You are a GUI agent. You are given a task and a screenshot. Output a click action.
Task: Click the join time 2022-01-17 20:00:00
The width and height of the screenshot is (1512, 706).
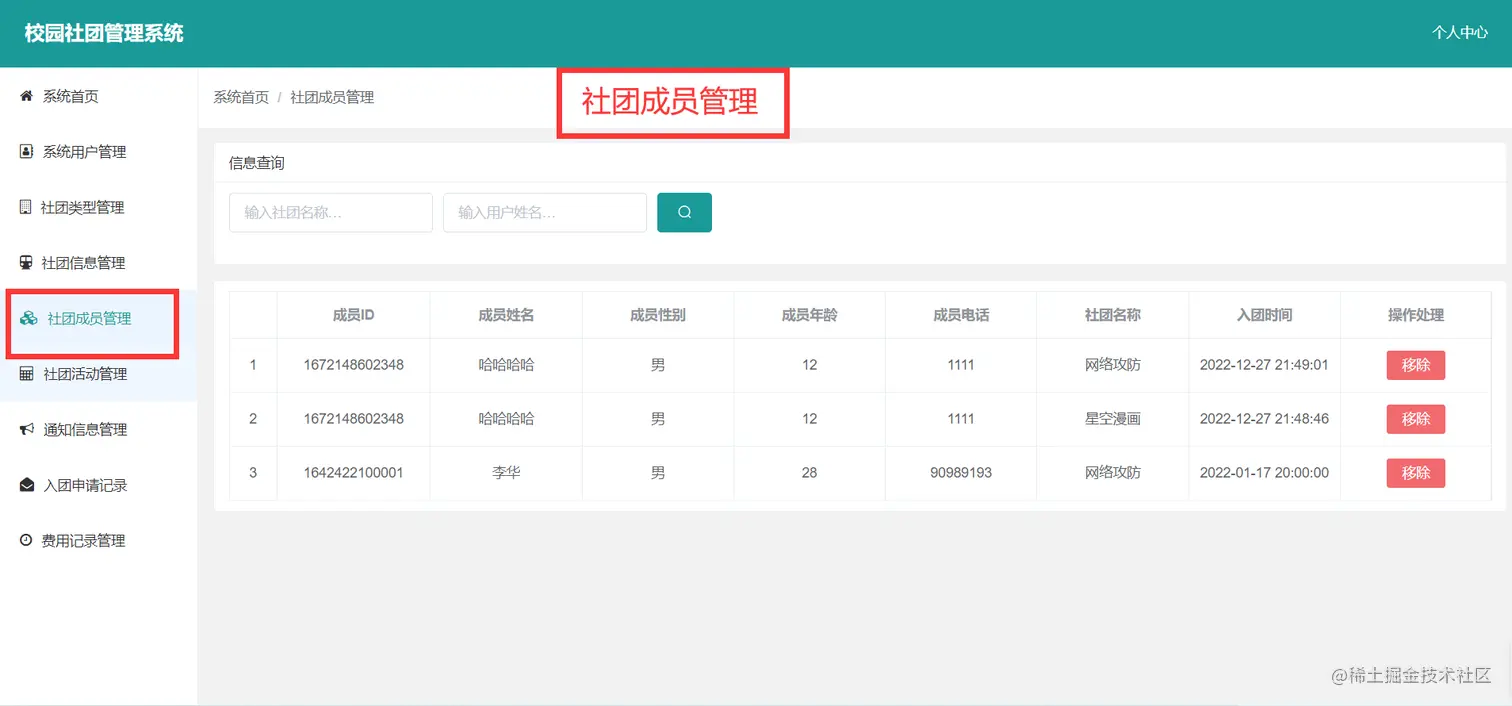1265,473
